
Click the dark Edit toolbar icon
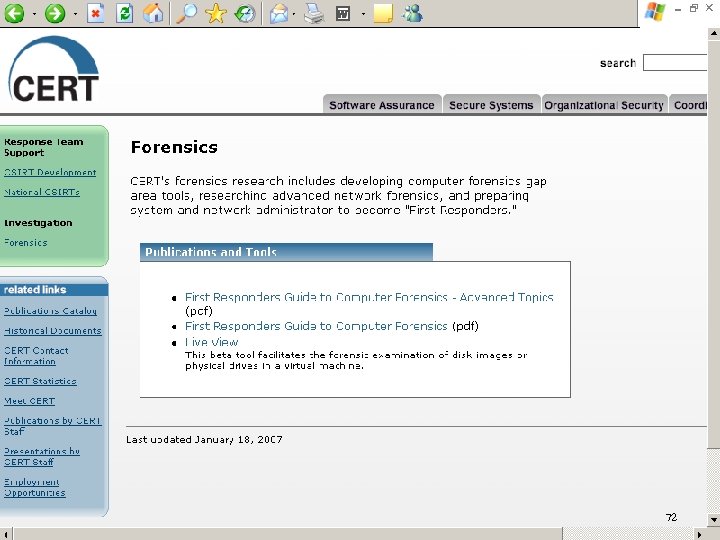343,13
